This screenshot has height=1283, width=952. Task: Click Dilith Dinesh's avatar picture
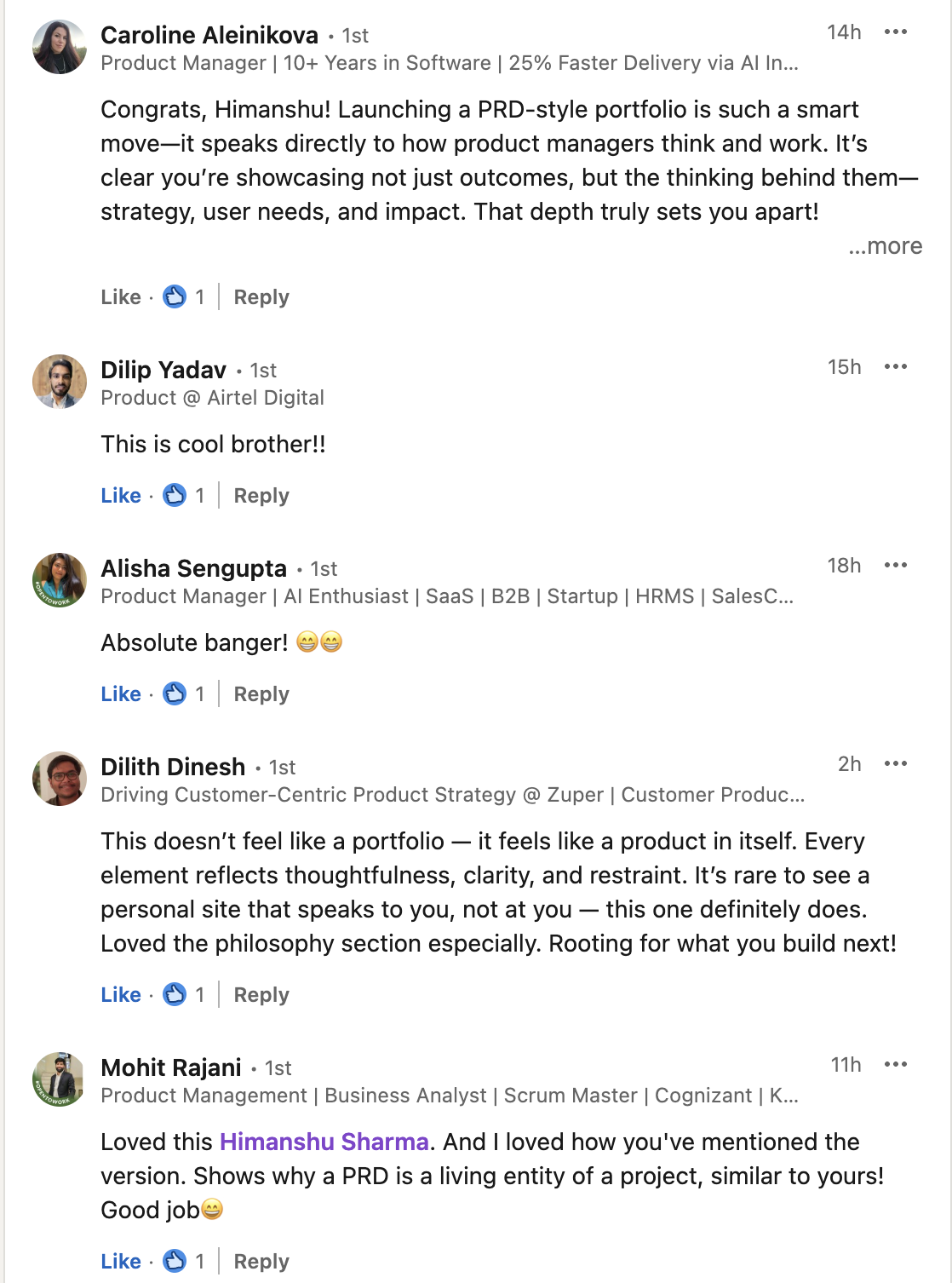60,779
